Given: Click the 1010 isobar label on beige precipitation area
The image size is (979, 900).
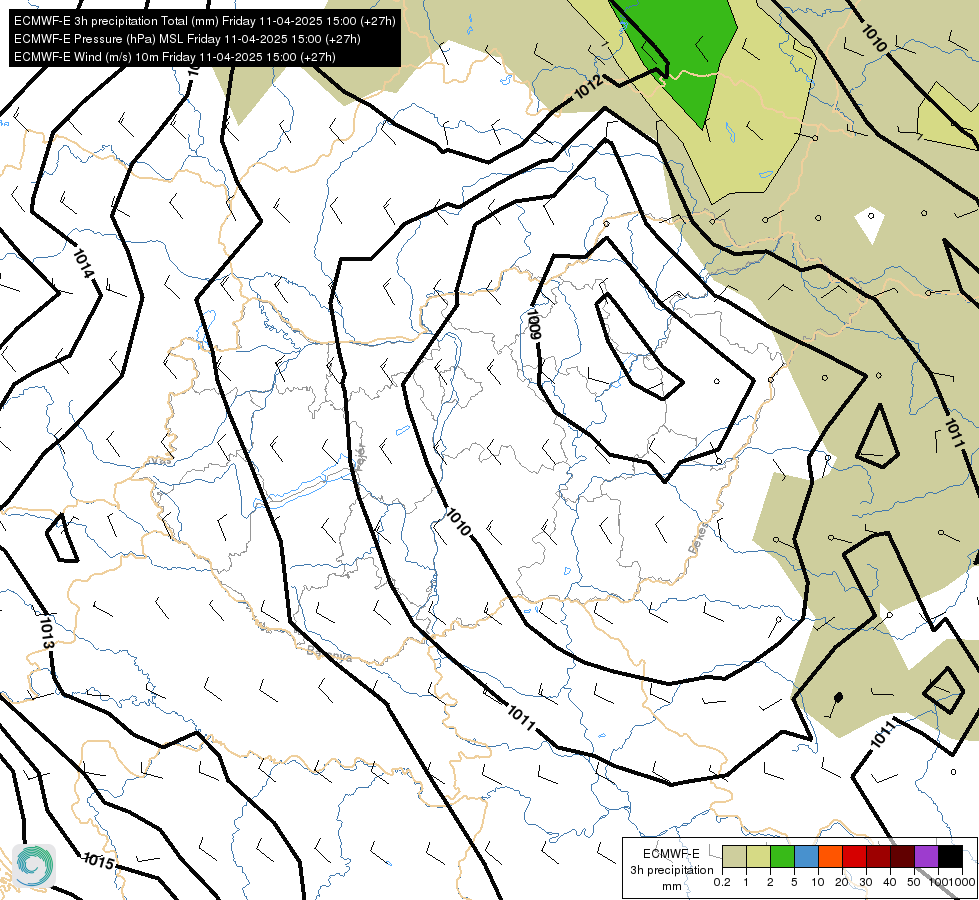Looking at the screenshot, I should [873, 38].
